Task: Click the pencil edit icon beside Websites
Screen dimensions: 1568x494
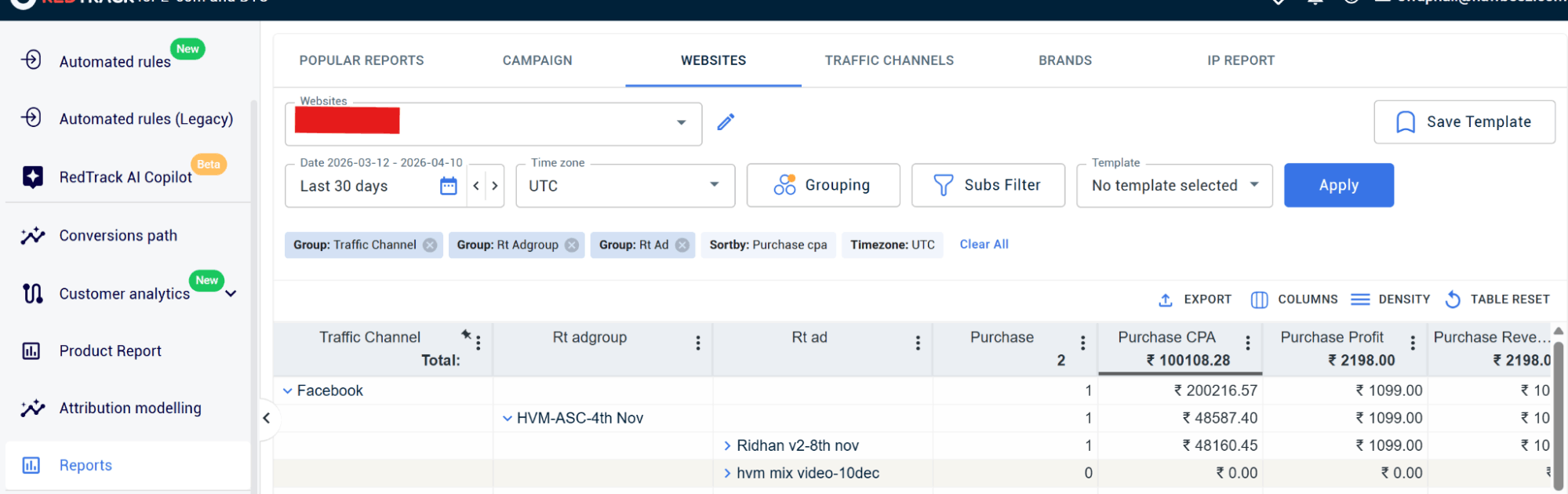Action: [726, 122]
